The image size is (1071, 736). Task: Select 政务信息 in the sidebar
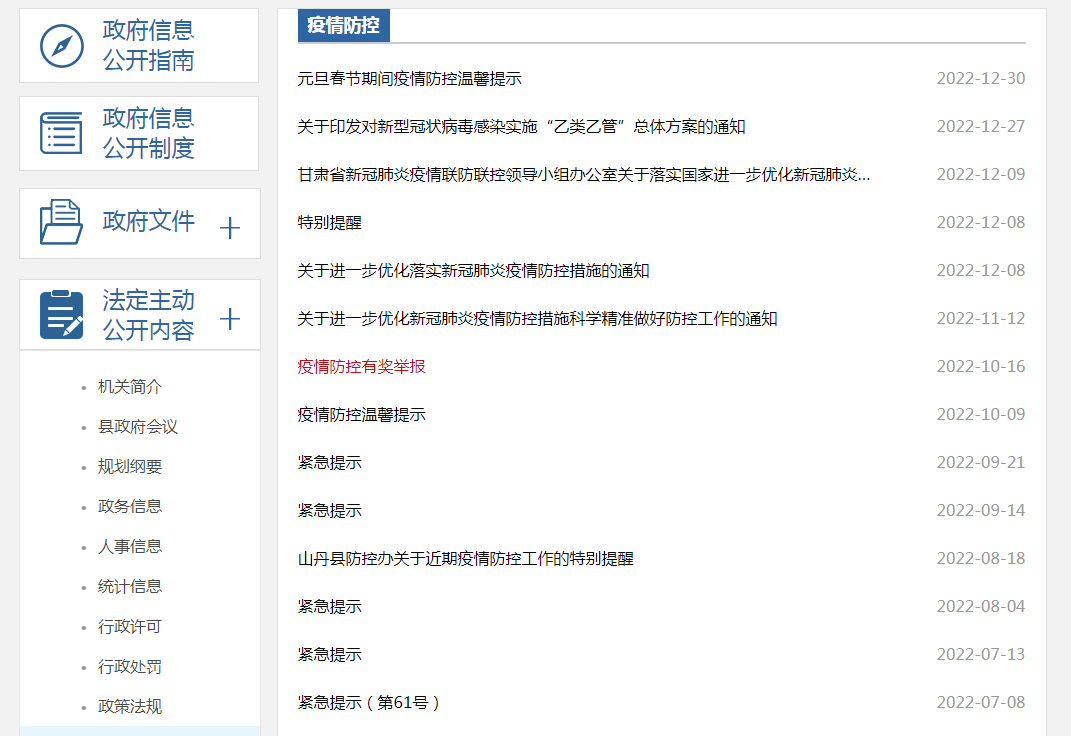(x=130, y=506)
